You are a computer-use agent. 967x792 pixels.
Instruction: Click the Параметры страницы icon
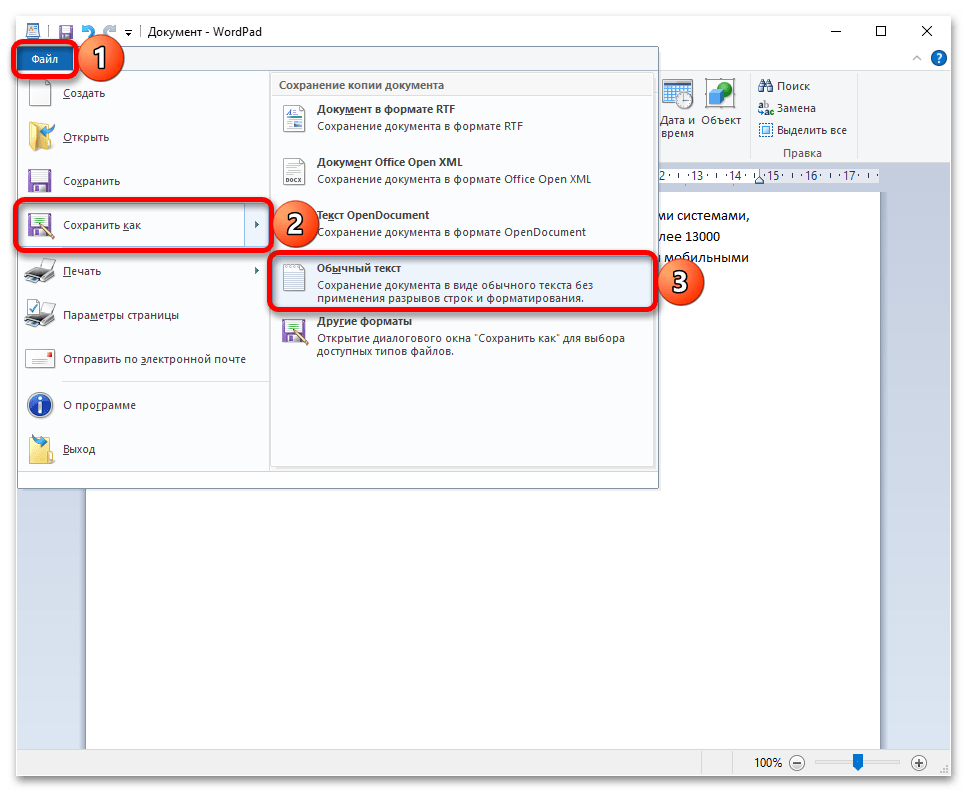click(40, 315)
